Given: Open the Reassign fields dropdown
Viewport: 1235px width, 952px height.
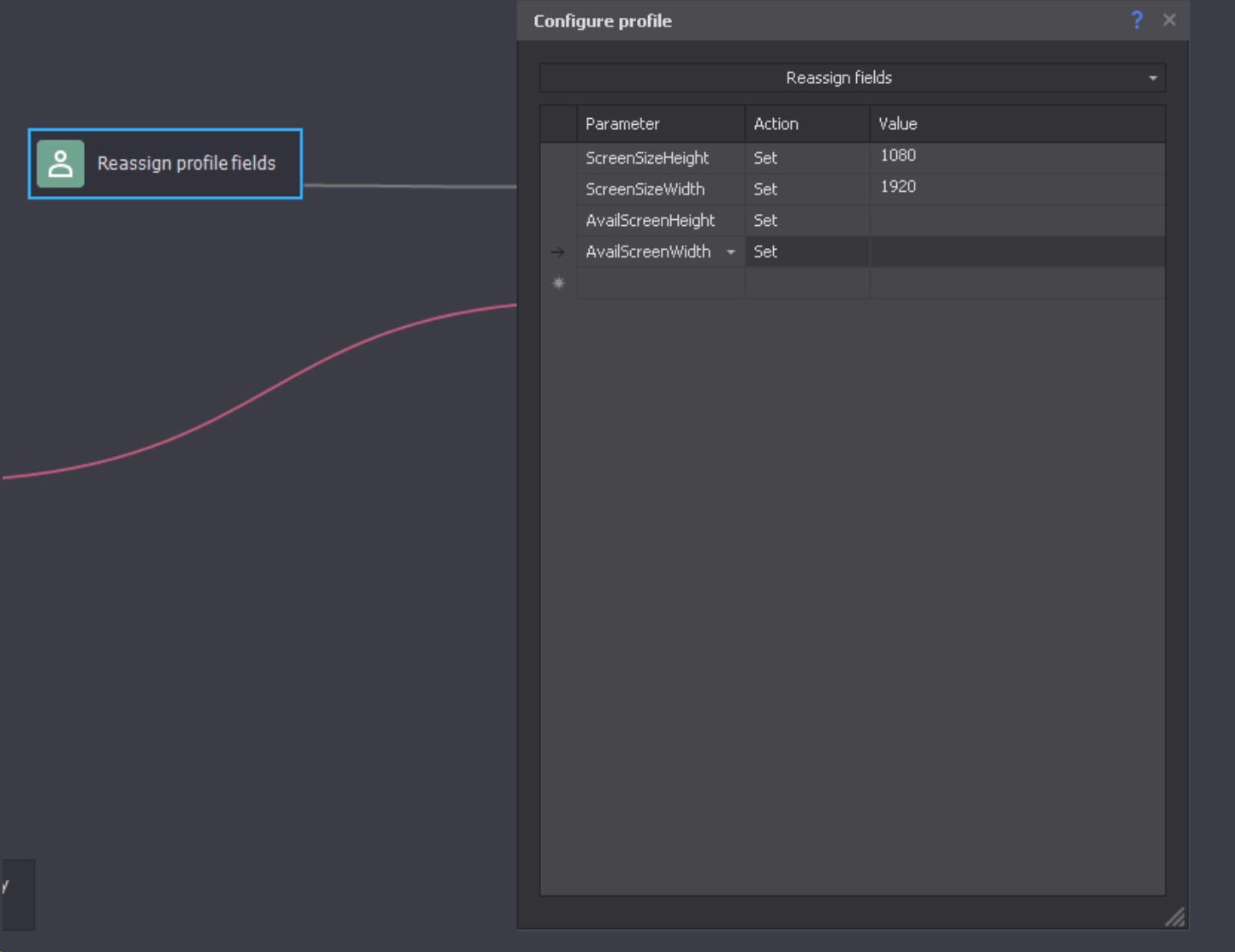Looking at the screenshot, I should pyautogui.click(x=853, y=77).
